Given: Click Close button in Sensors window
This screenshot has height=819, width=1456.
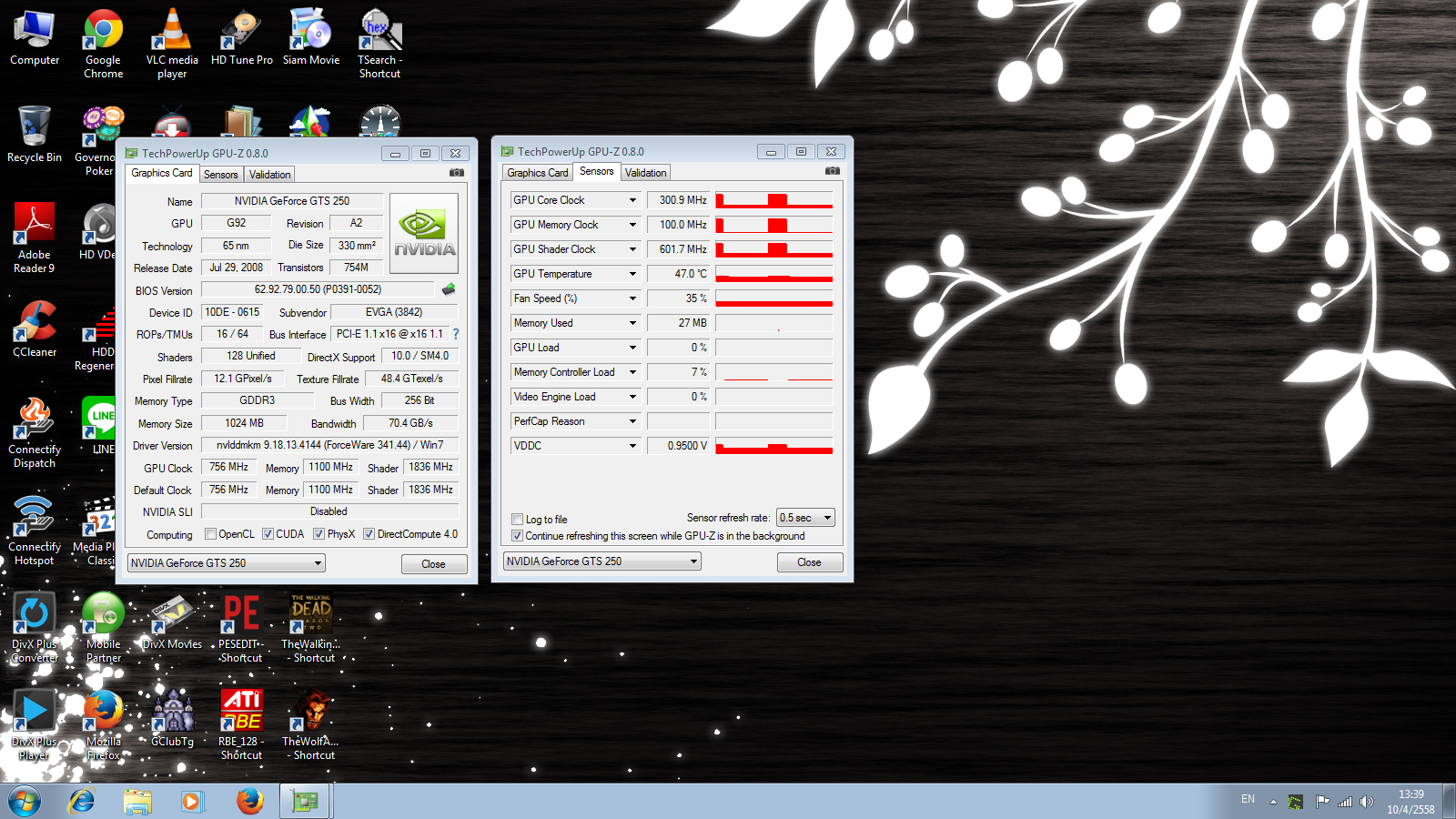Looking at the screenshot, I should pos(810,562).
